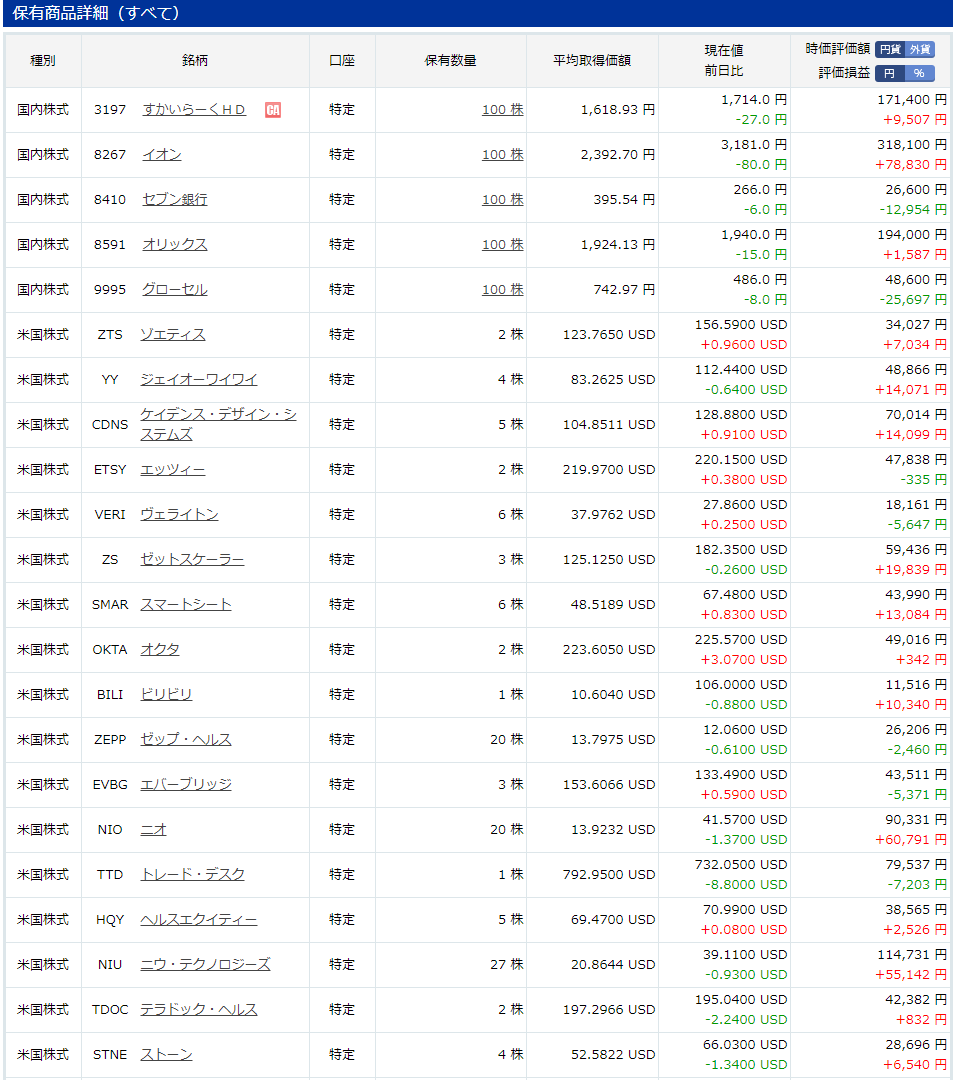The height and width of the screenshot is (1080, 957).
Task: Switch valuation display to 外貨
Action: coord(920,50)
